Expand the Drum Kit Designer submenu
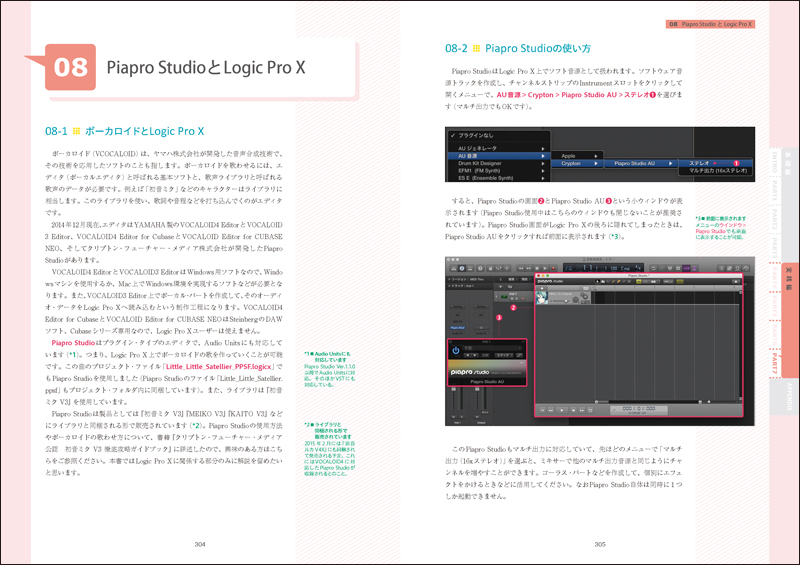Viewport: 800px width, 565px height. (497, 163)
